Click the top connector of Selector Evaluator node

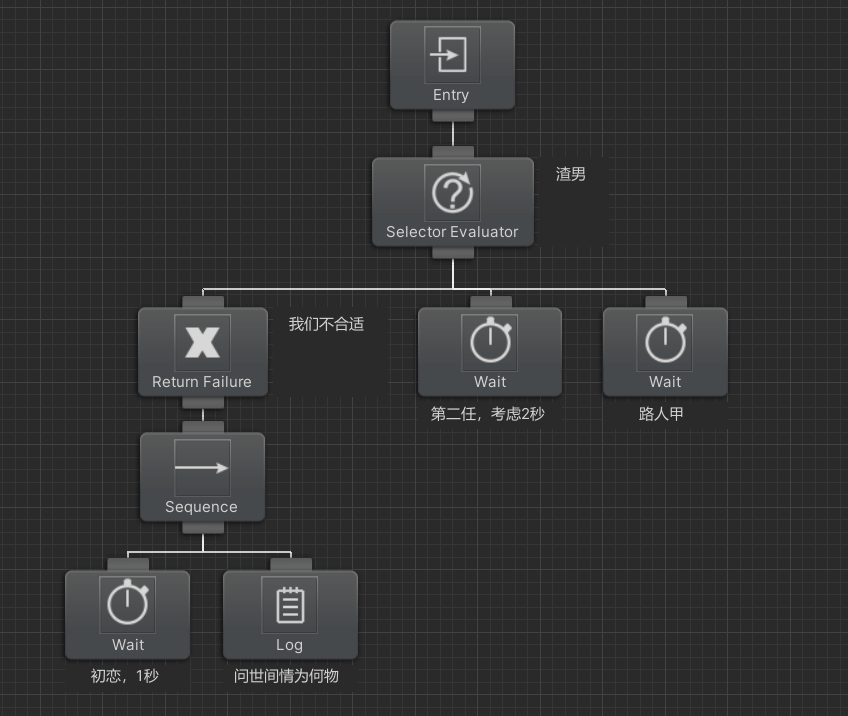(x=452, y=152)
